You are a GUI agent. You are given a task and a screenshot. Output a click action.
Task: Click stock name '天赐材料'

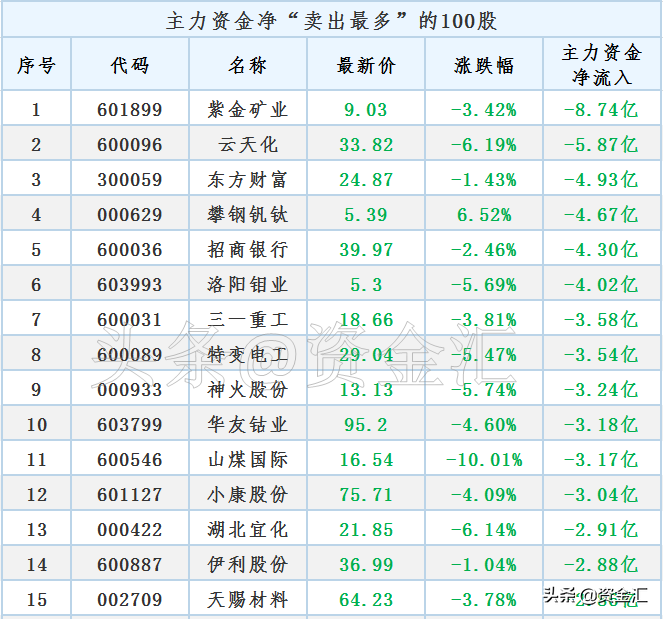248,600
